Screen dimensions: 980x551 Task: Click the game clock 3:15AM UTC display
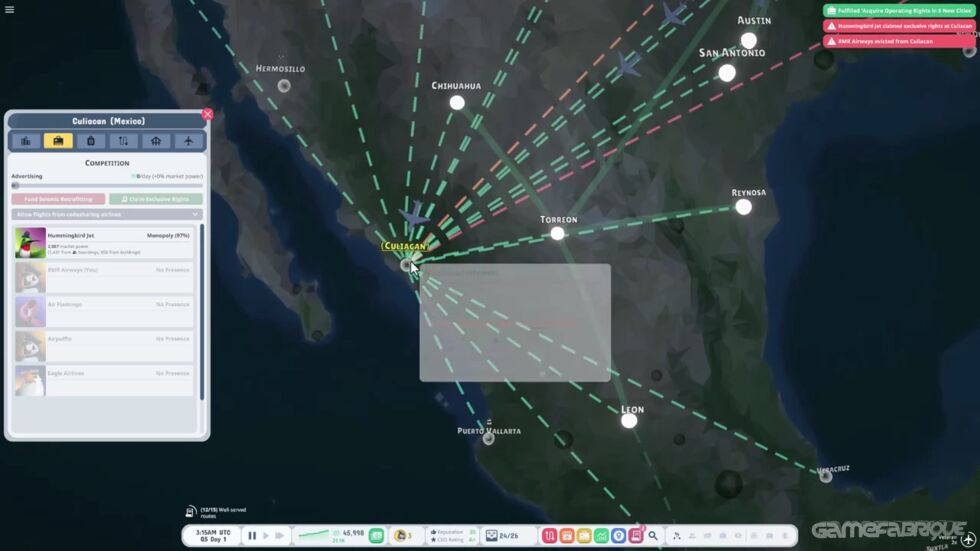pos(213,535)
